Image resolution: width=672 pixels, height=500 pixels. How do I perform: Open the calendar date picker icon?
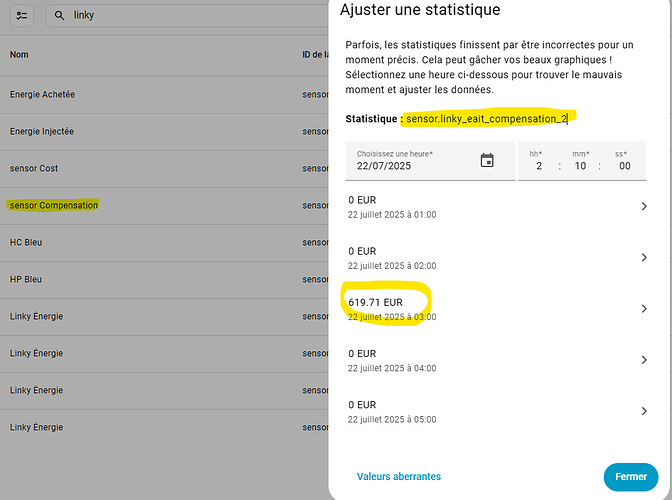click(487, 160)
